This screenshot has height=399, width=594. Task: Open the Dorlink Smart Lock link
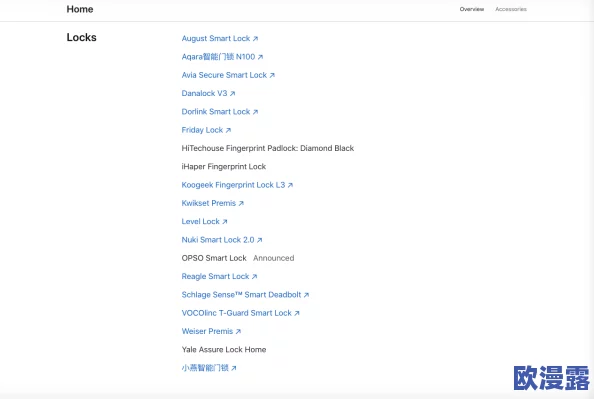coord(220,112)
